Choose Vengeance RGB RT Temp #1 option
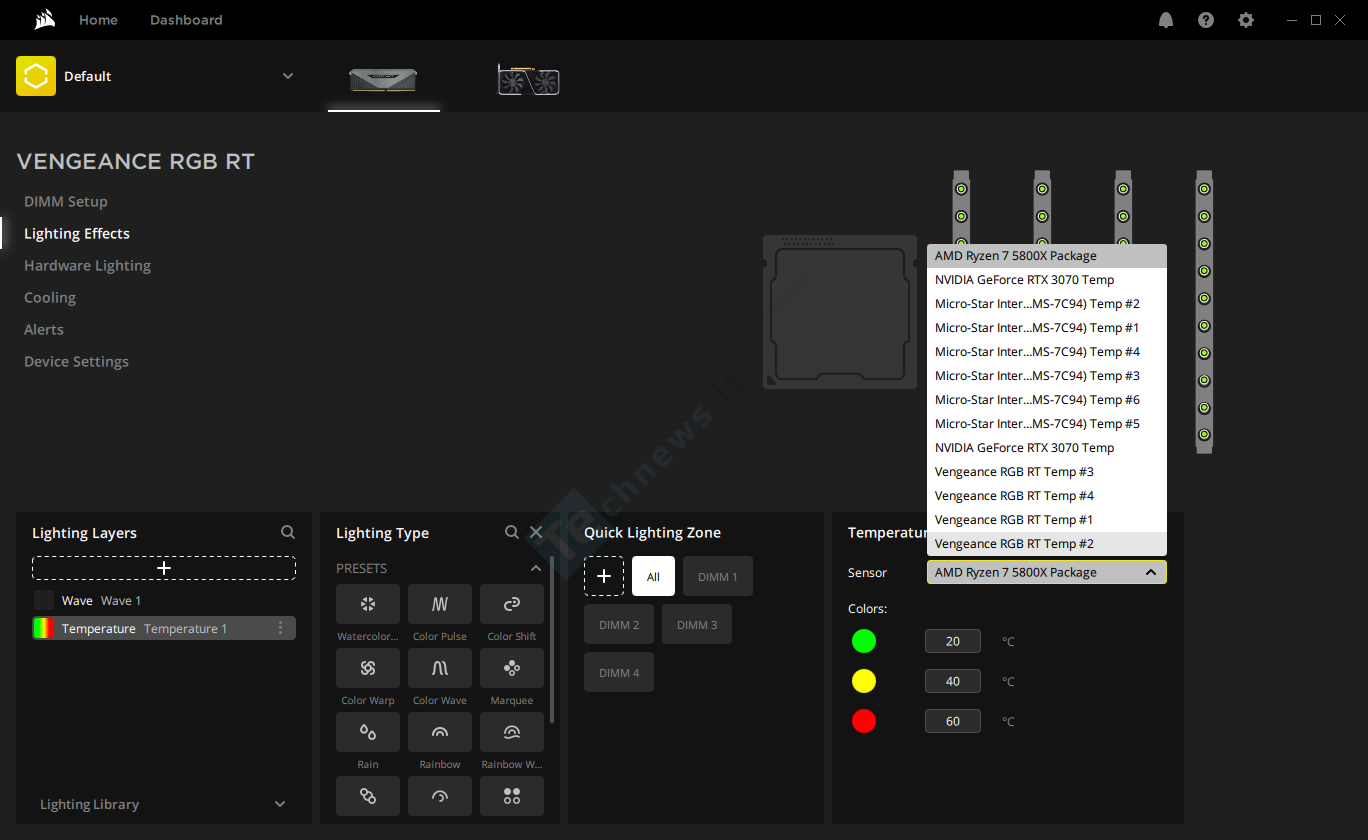The image size is (1368, 840). pos(1047,520)
